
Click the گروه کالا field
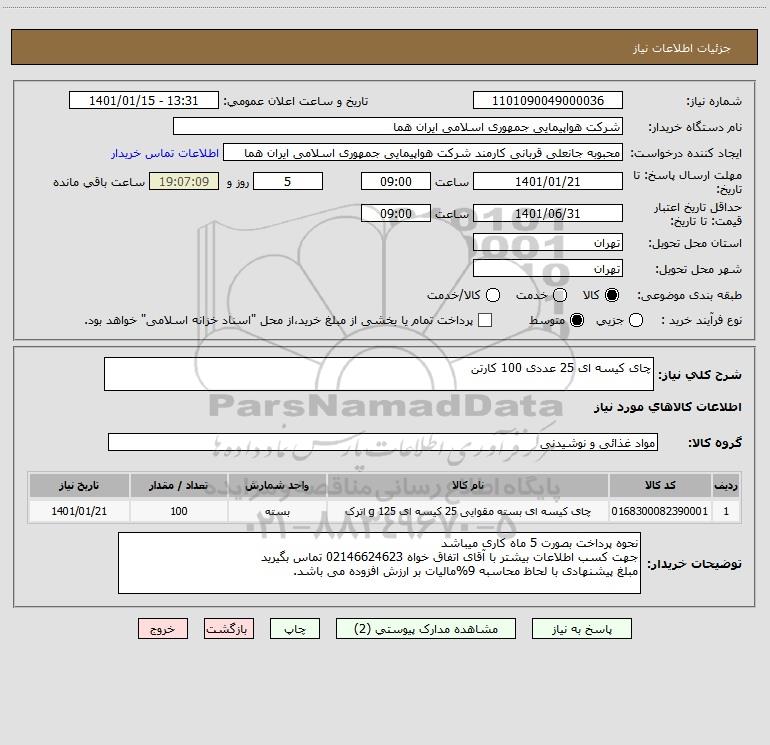pyautogui.click(x=383, y=442)
